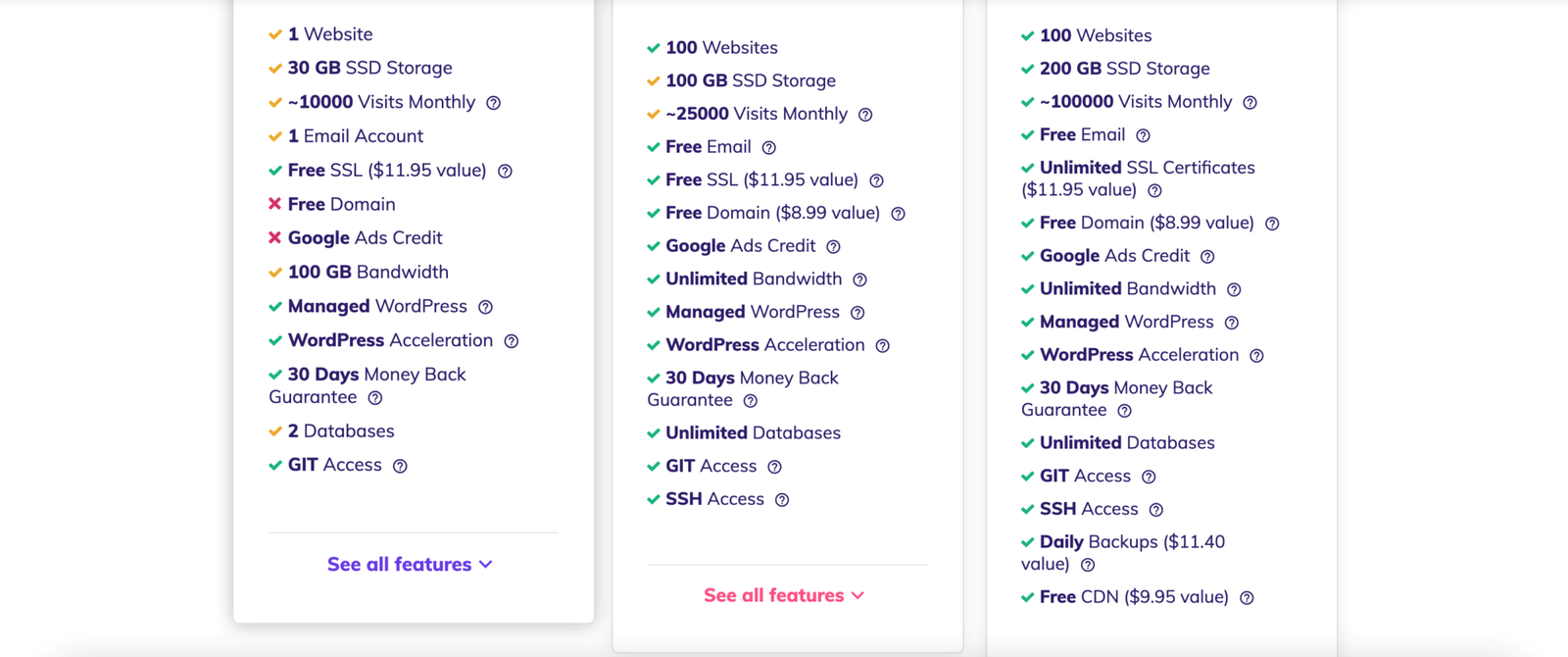
Task: Select the "~10000 Visits Monthly" text
Action: click(x=381, y=102)
